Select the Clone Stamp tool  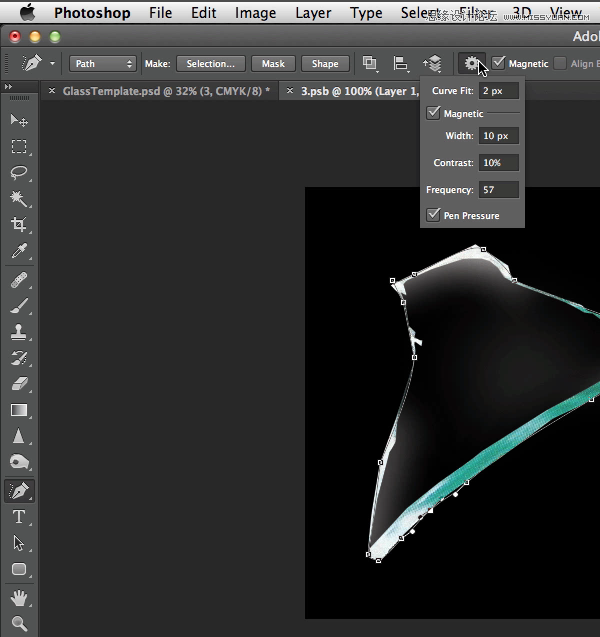[x=18, y=331]
